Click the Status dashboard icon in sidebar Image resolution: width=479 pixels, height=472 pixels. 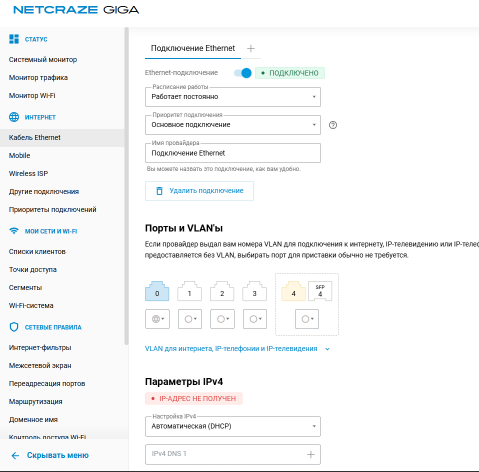tap(14, 39)
